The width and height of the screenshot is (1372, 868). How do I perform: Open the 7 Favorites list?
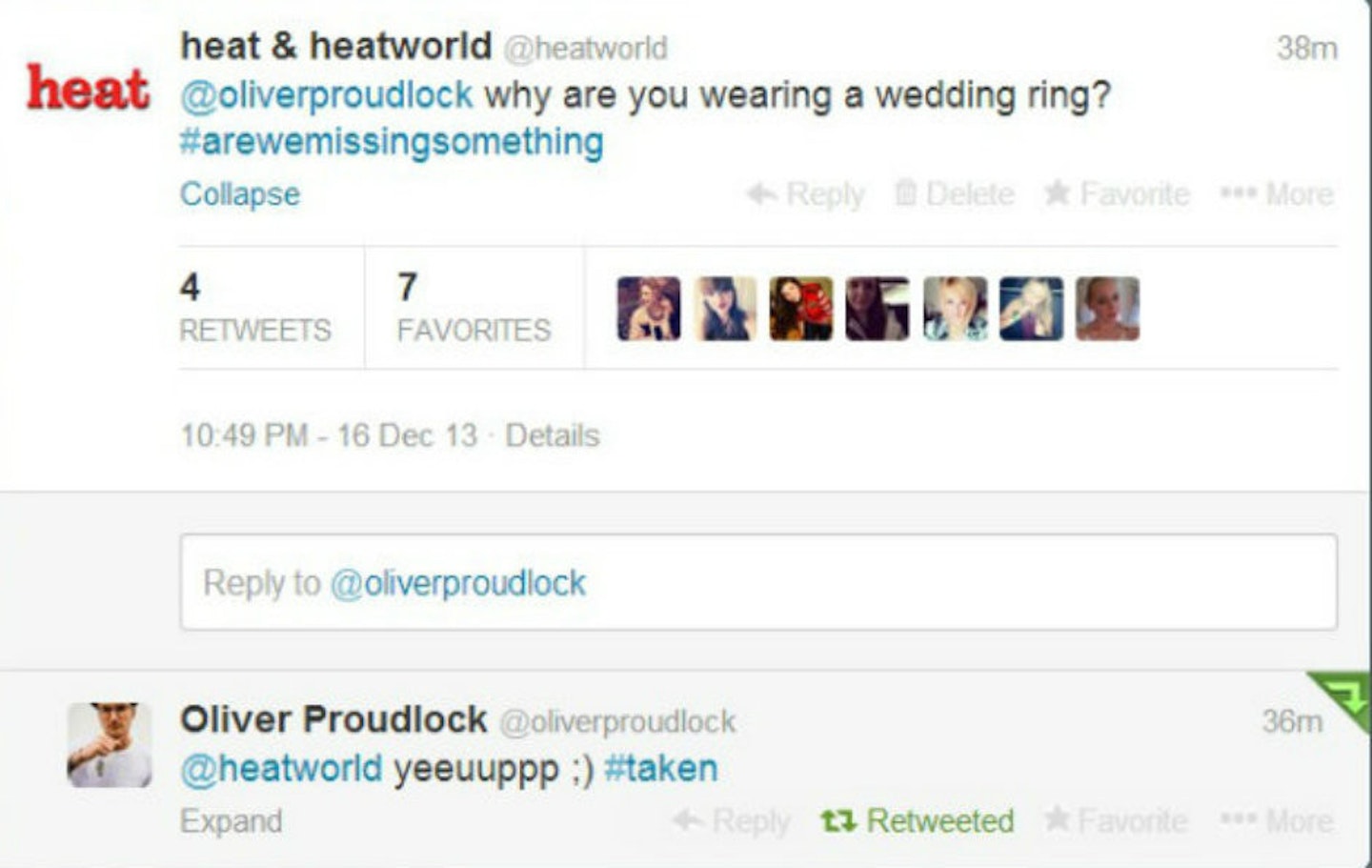coord(474,308)
